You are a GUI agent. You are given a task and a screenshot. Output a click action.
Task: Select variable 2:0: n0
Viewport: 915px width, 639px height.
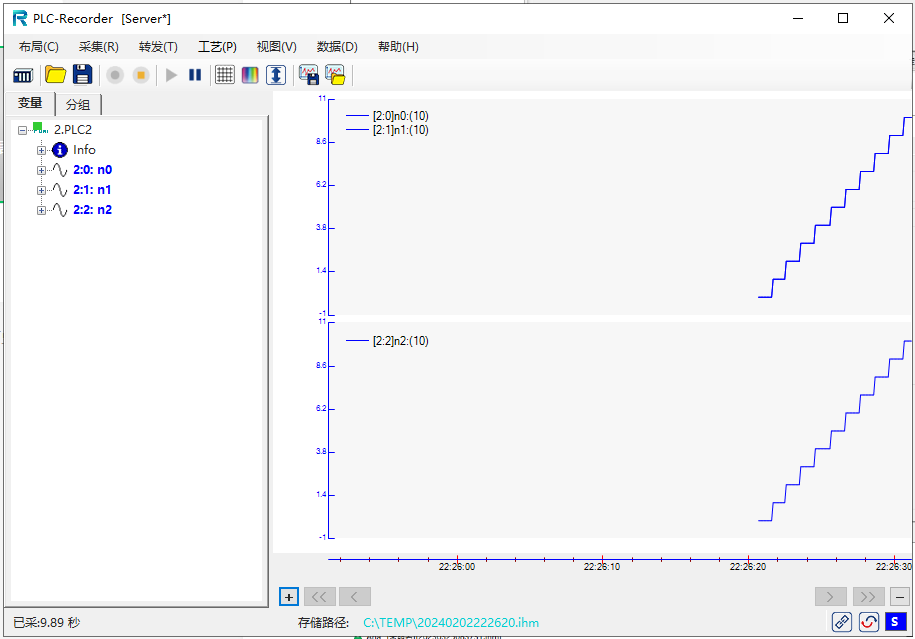click(92, 170)
